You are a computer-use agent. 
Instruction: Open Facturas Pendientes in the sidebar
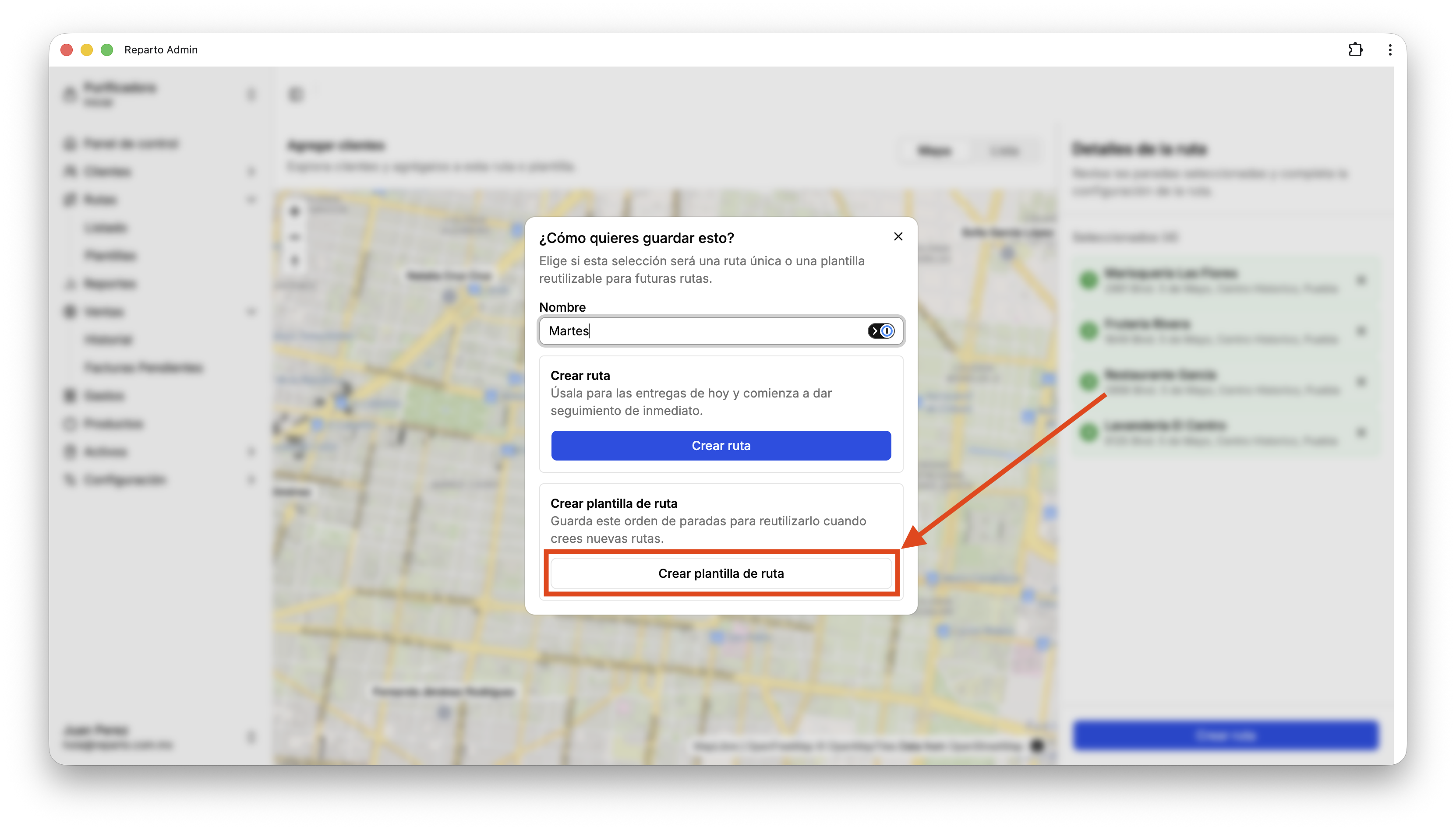(x=143, y=367)
